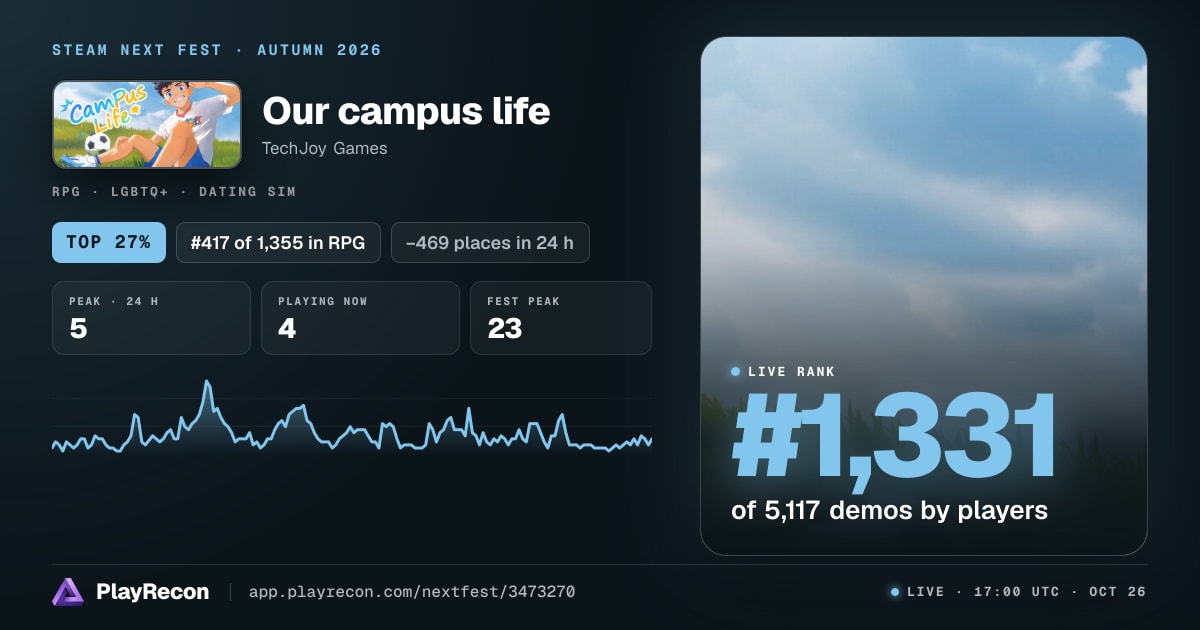Open the app.playrecon.com/nextfest/3473270 link

412,592
